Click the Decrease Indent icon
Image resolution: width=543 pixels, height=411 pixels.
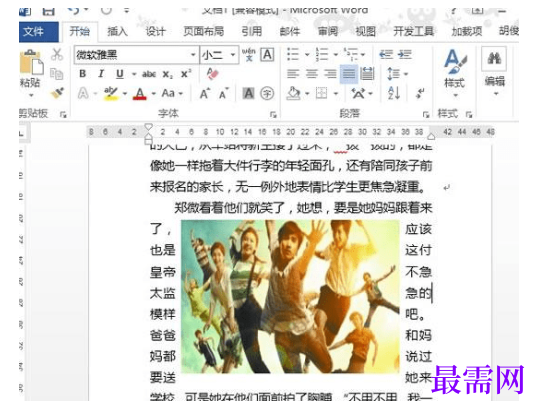click(386, 54)
